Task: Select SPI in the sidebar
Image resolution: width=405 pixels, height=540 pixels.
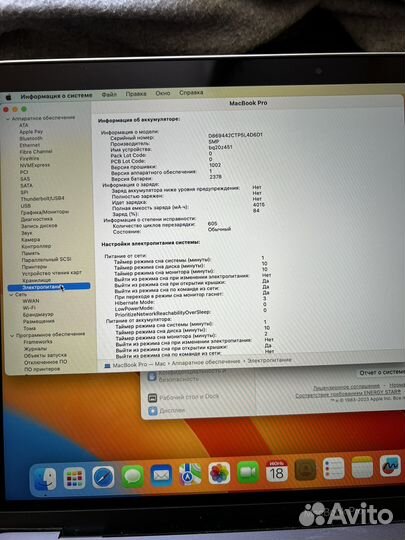Action: point(24,193)
